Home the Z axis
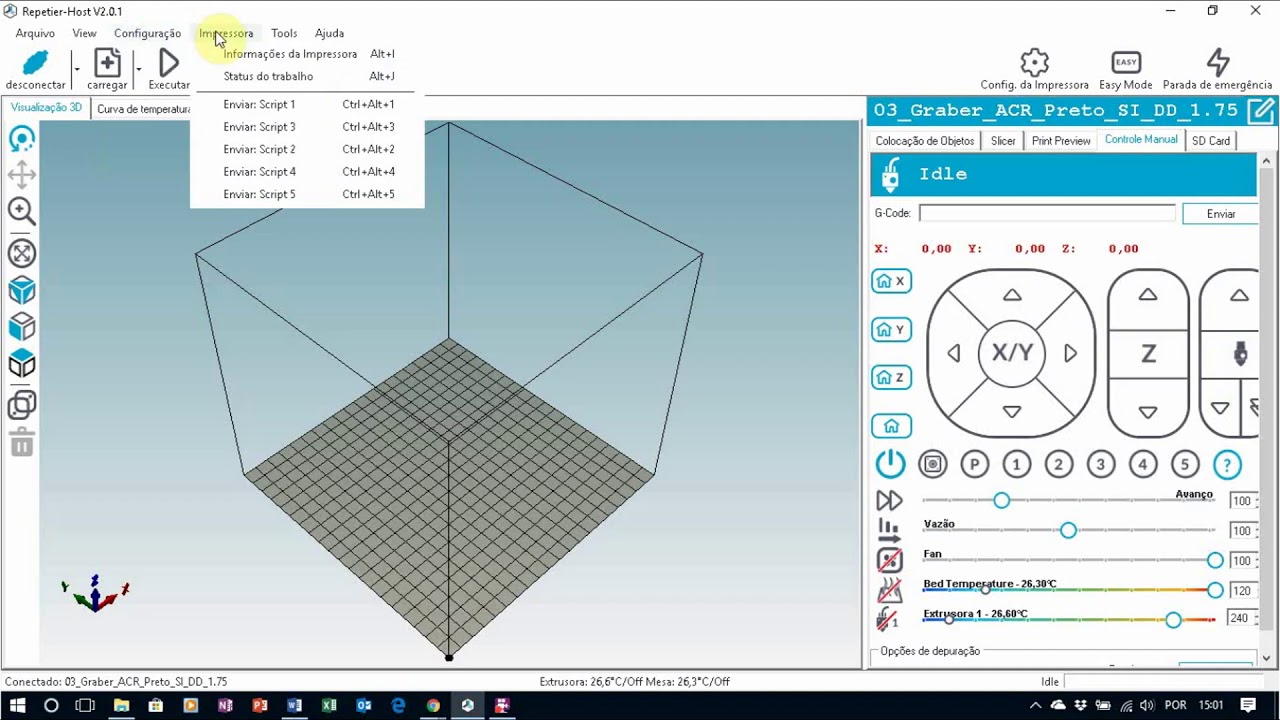1280x720 pixels. [x=891, y=377]
